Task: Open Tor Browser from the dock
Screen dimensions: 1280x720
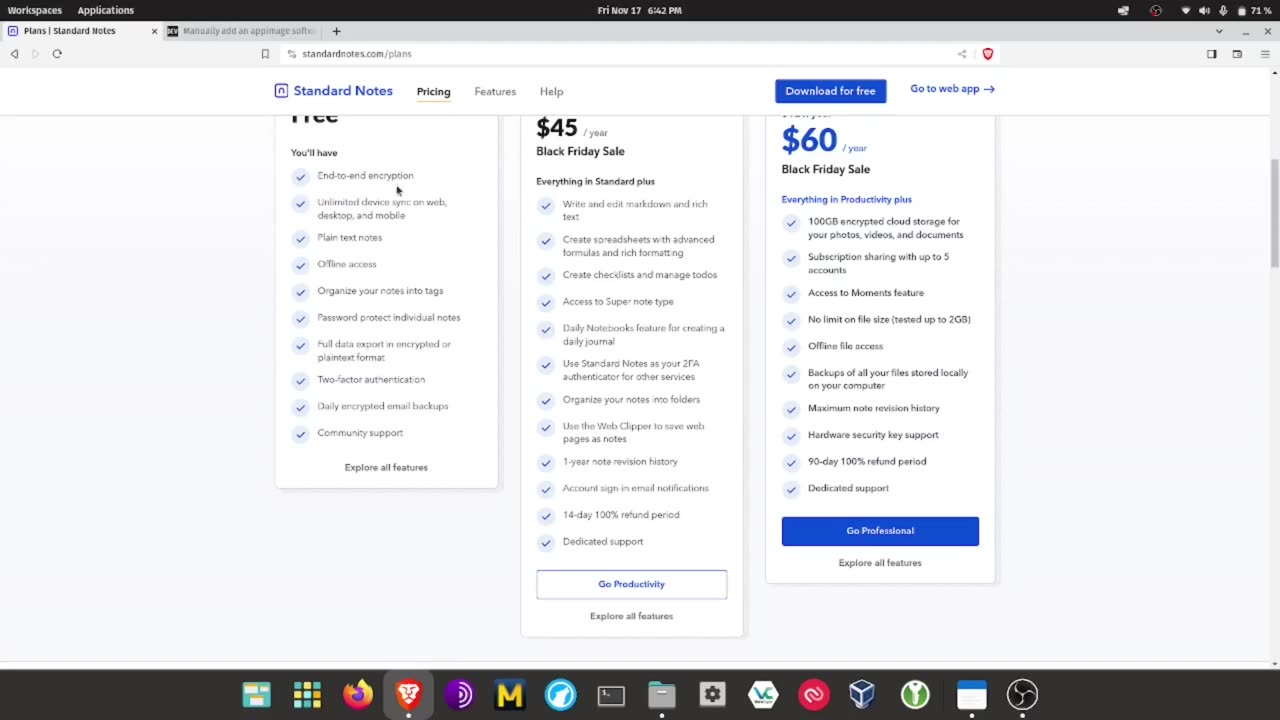Action: click(459, 694)
